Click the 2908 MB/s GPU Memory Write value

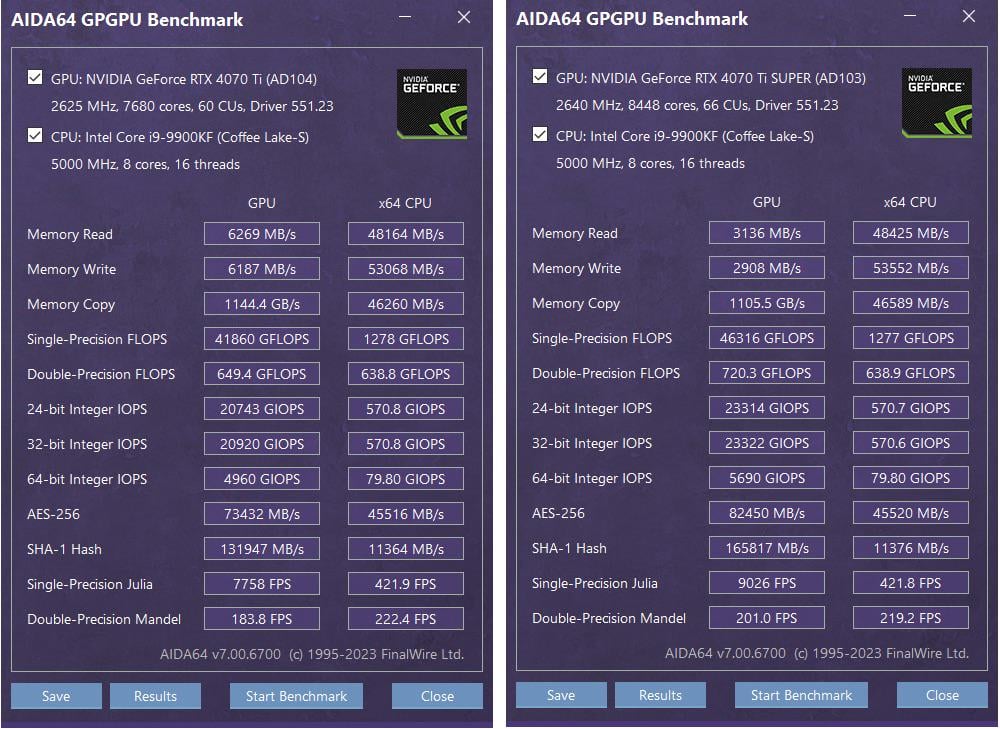click(767, 267)
